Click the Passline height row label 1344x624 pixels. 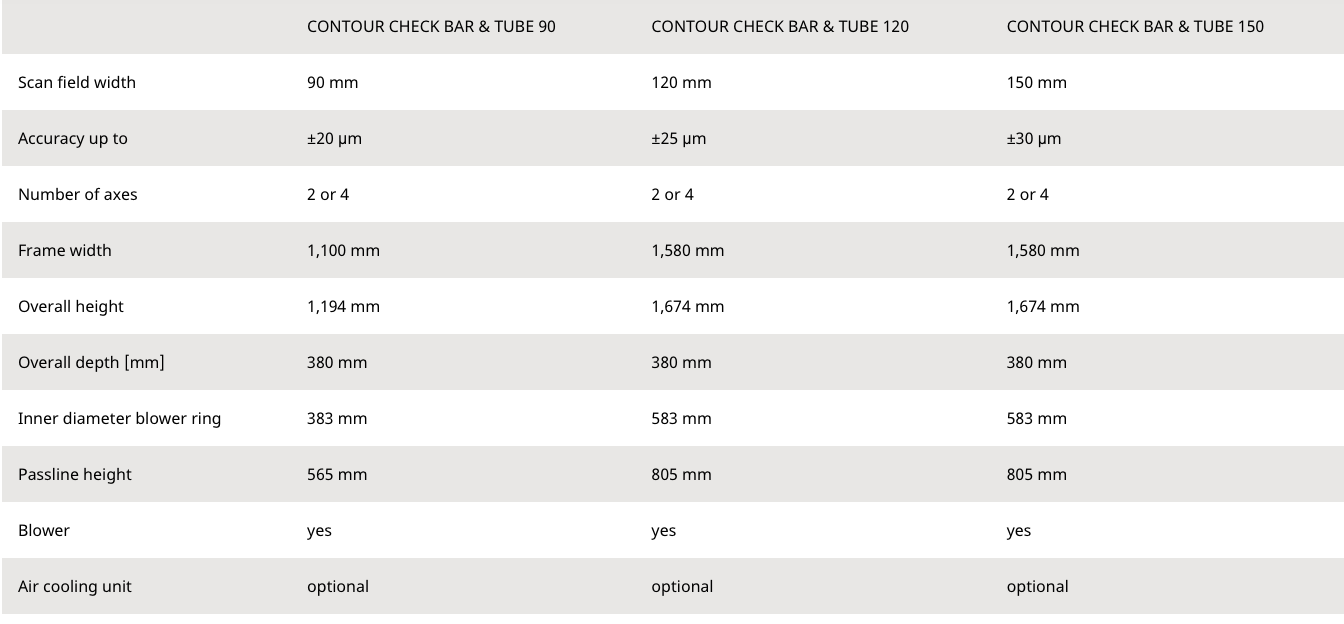click(75, 475)
